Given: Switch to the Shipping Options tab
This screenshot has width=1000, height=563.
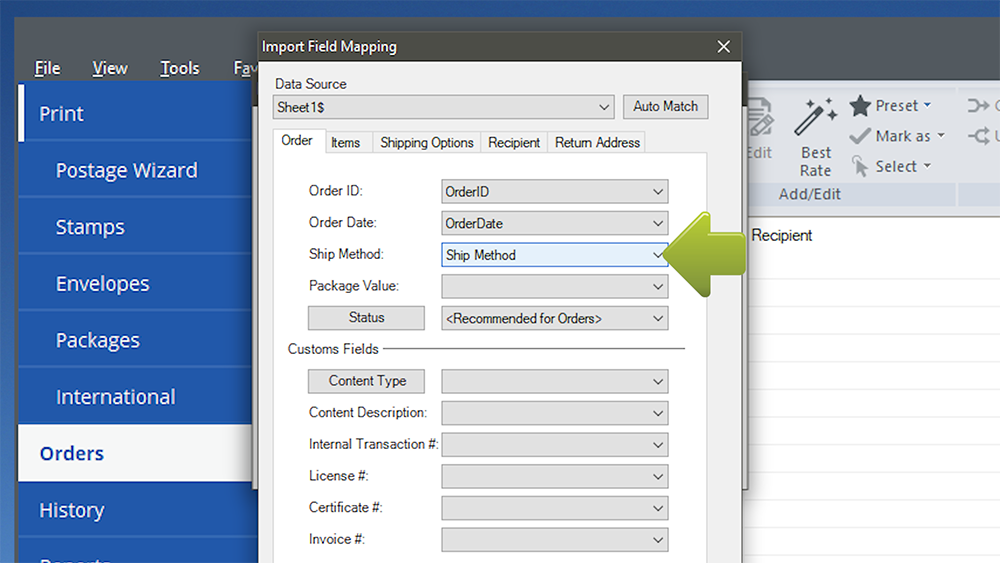Looking at the screenshot, I should point(426,143).
